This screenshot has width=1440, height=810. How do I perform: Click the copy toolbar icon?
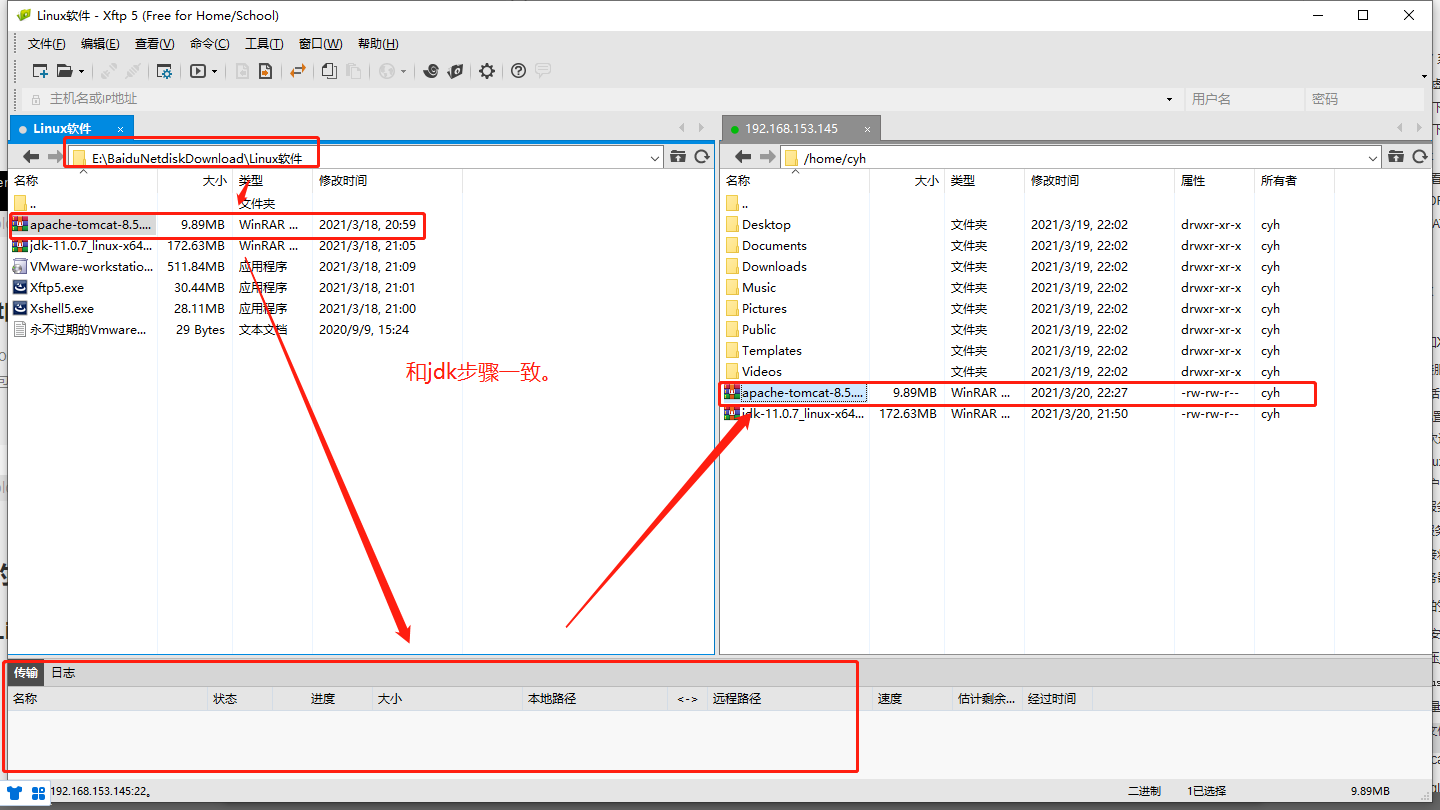pyautogui.click(x=328, y=71)
